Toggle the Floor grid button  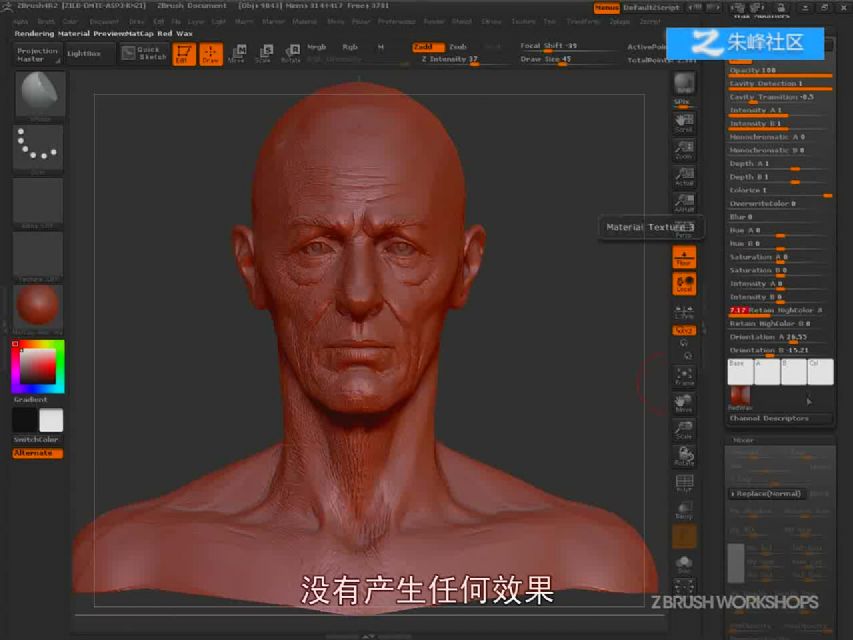coord(684,257)
